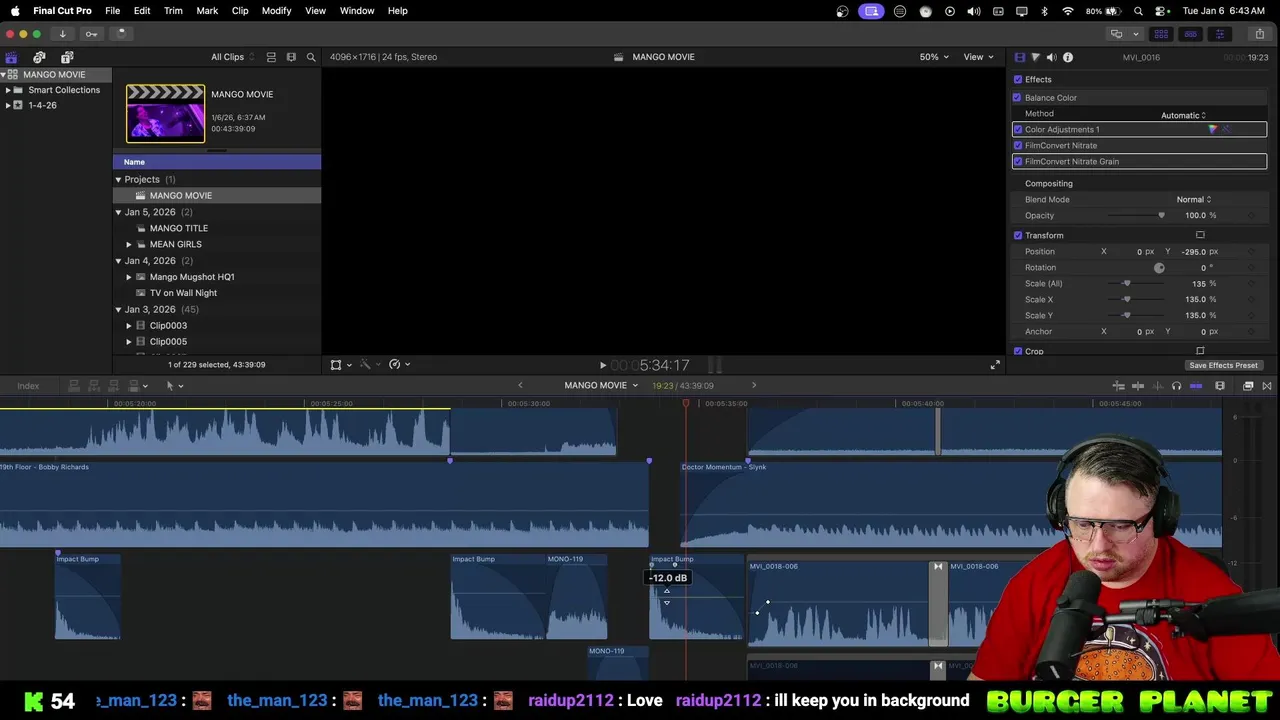Open the Method Automatic dropdown
Viewport: 1280px width, 720px height.
tap(1184, 115)
